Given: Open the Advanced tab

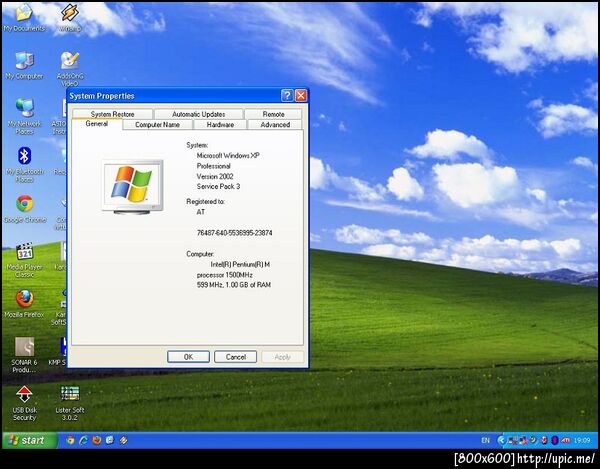Looking at the screenshot, I should 275,125.
